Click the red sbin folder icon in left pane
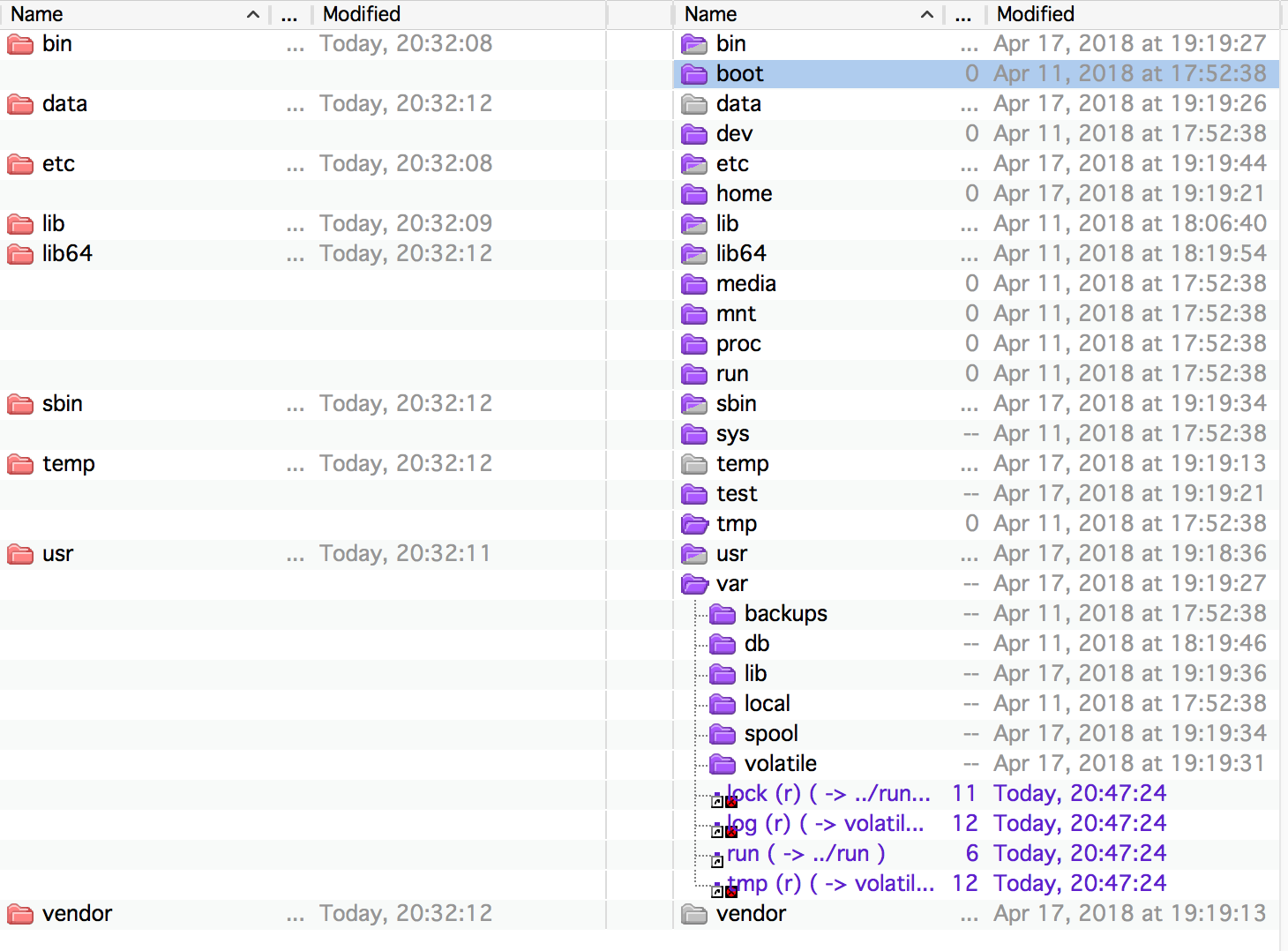The width and height of the screenshot is (1288, 951). tap(20, 404)
